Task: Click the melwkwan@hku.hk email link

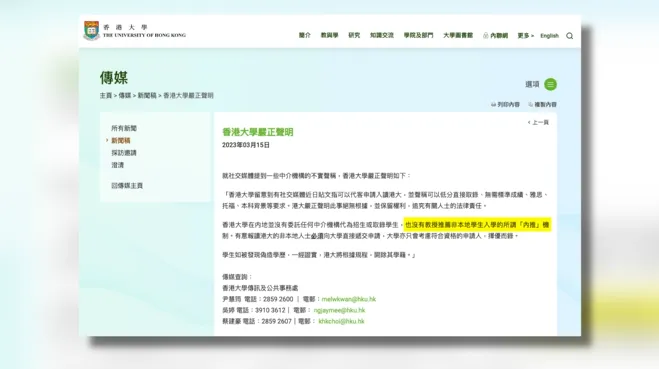Action: [x=349, y=299]
